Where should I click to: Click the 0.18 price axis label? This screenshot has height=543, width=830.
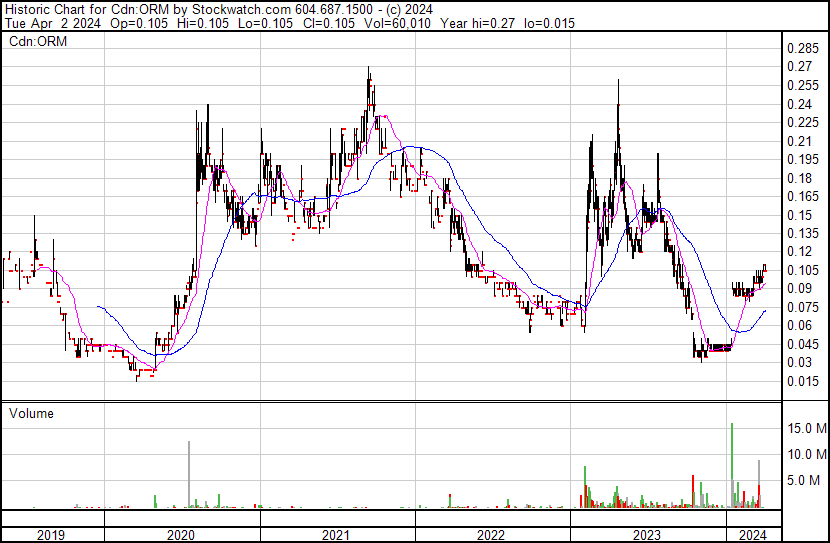tap(799, 178)
